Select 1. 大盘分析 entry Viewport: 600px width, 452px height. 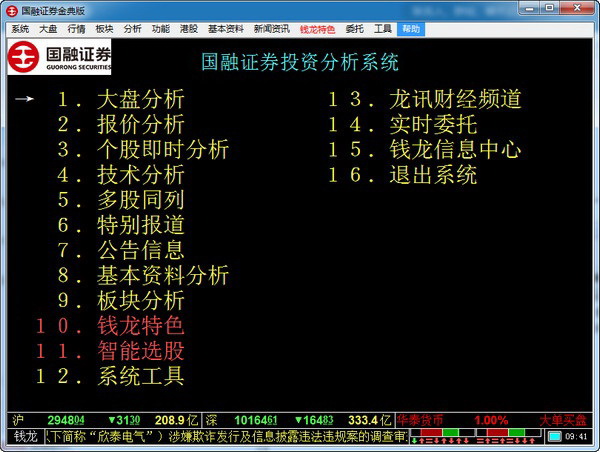[x=121, y=99]
